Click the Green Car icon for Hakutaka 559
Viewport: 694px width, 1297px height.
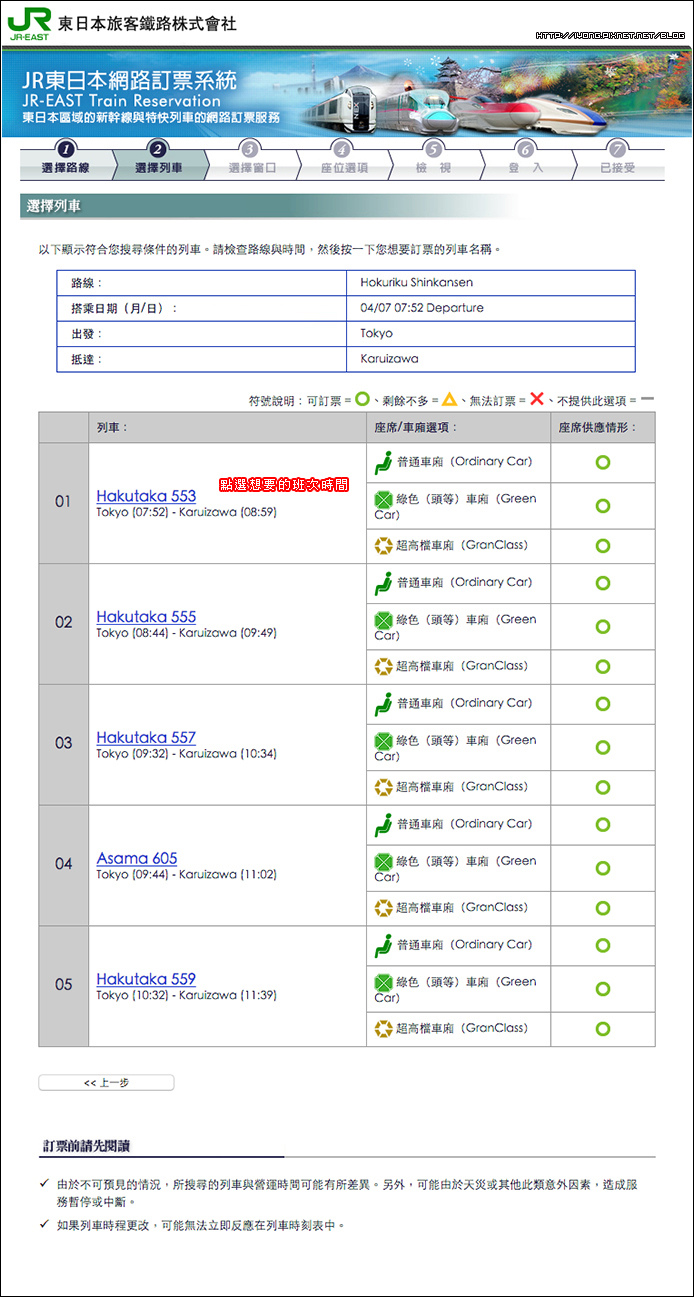point(383,982)
